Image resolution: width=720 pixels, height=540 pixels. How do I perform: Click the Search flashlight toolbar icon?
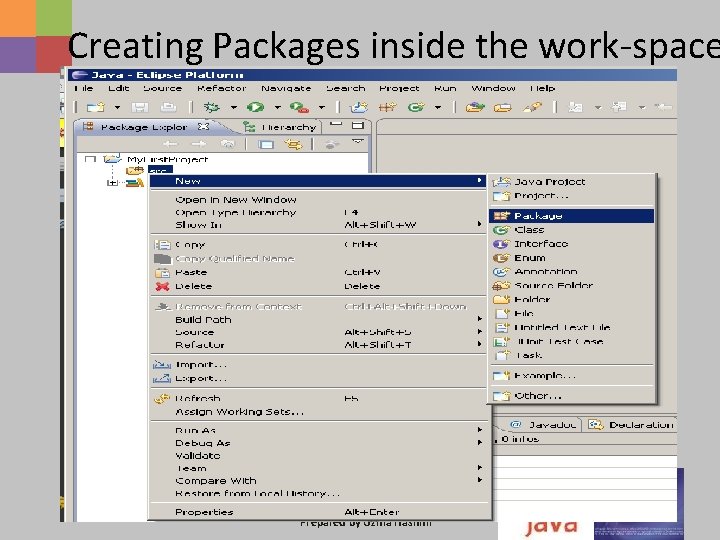[532, 107]
